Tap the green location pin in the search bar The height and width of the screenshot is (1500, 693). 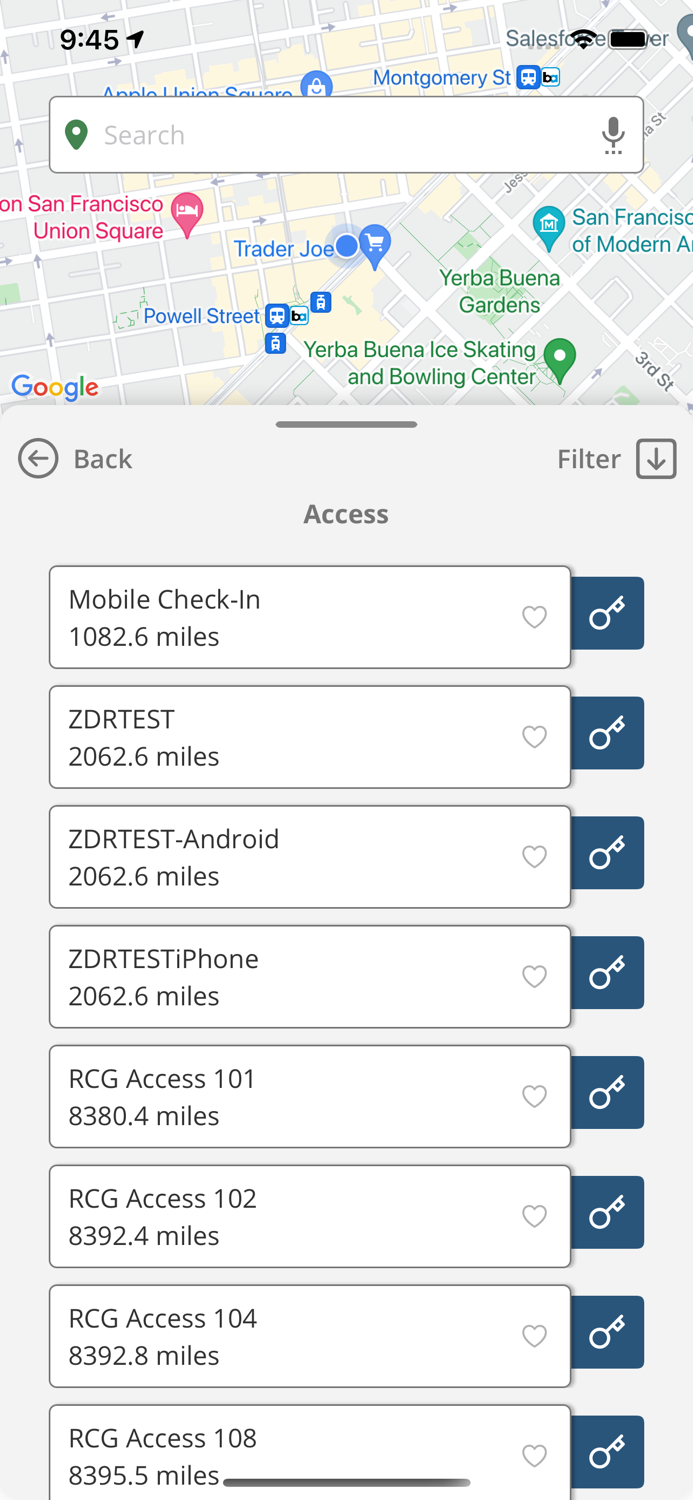click(76, 135)
